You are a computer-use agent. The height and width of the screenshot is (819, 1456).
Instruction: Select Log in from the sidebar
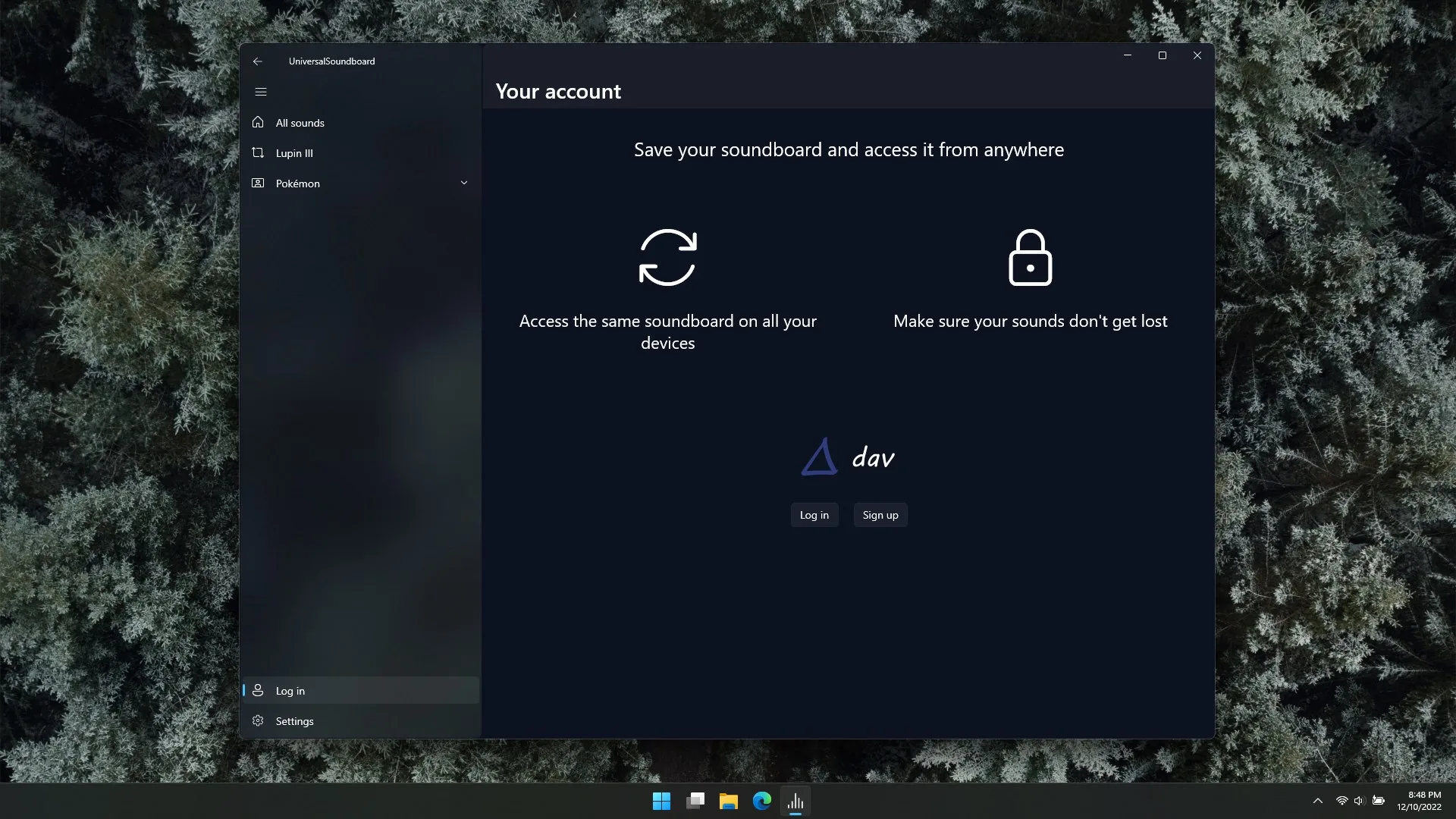click(361, 691)
